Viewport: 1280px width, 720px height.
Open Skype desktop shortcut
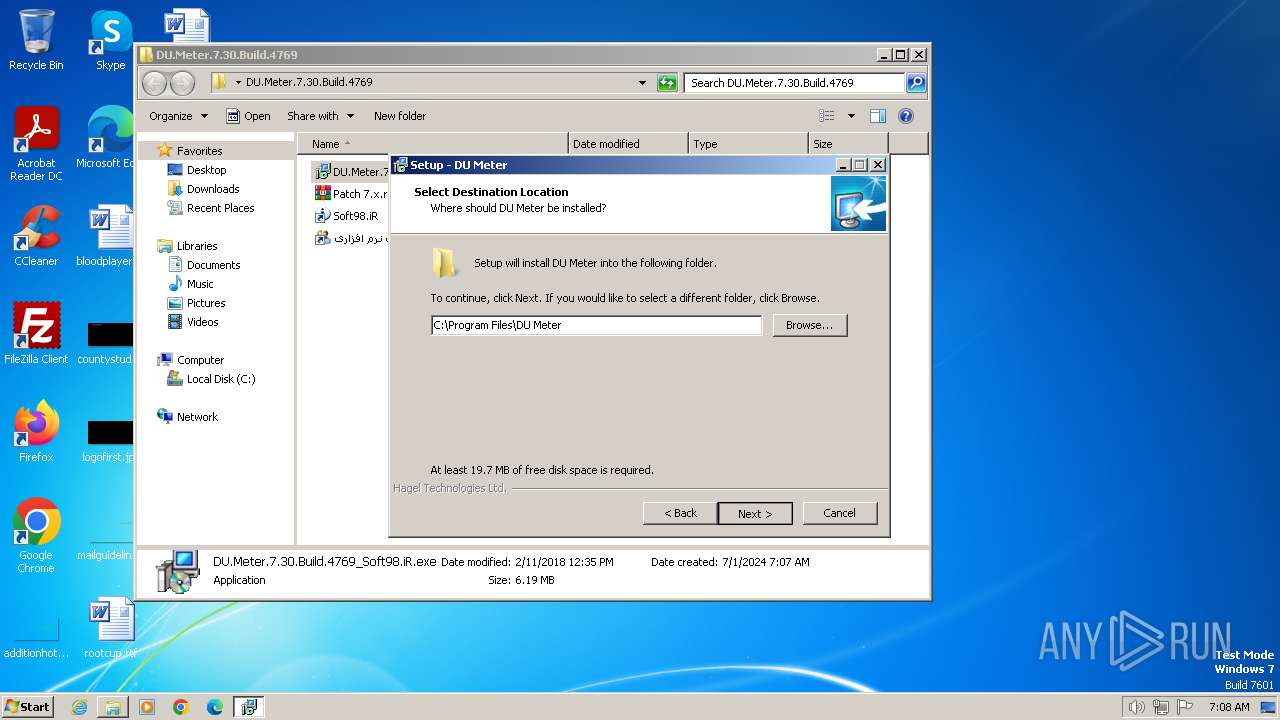click(110, 40)
